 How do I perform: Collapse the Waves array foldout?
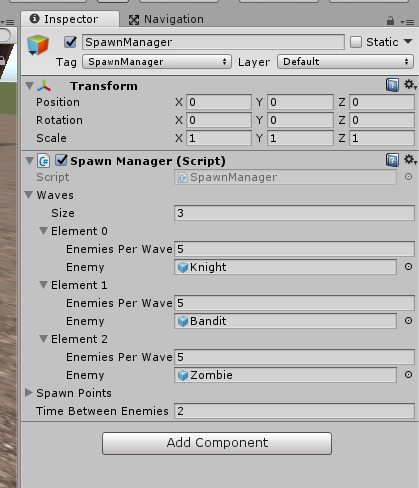point(29,195)
